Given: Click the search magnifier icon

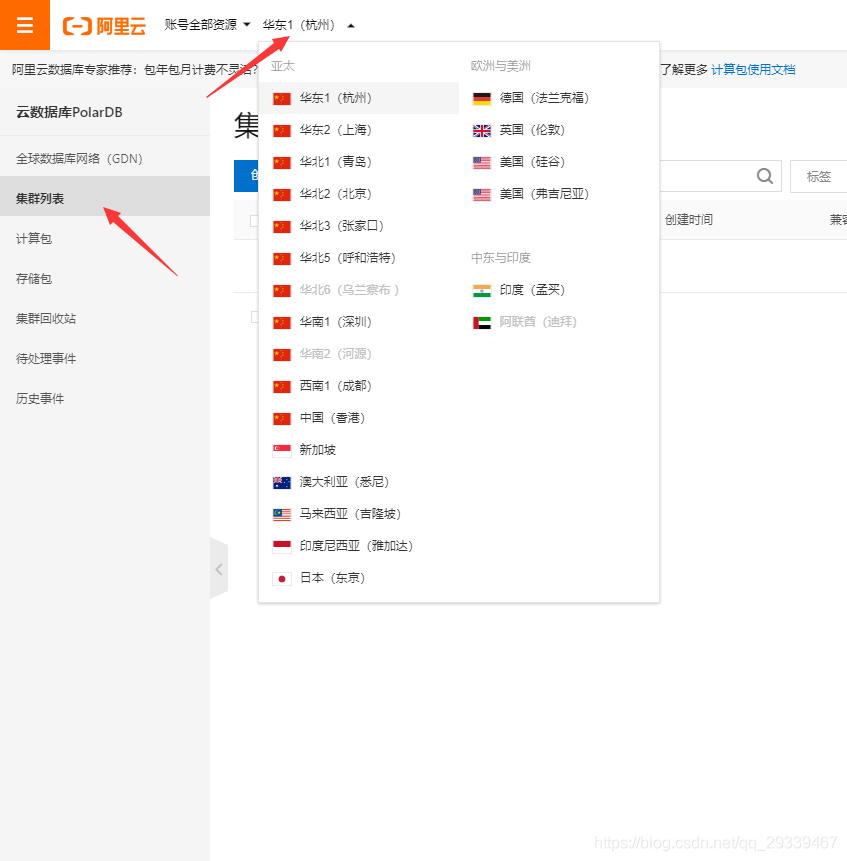Looking at the screenshot, I should pyautogui.click(x=765, y=176).
